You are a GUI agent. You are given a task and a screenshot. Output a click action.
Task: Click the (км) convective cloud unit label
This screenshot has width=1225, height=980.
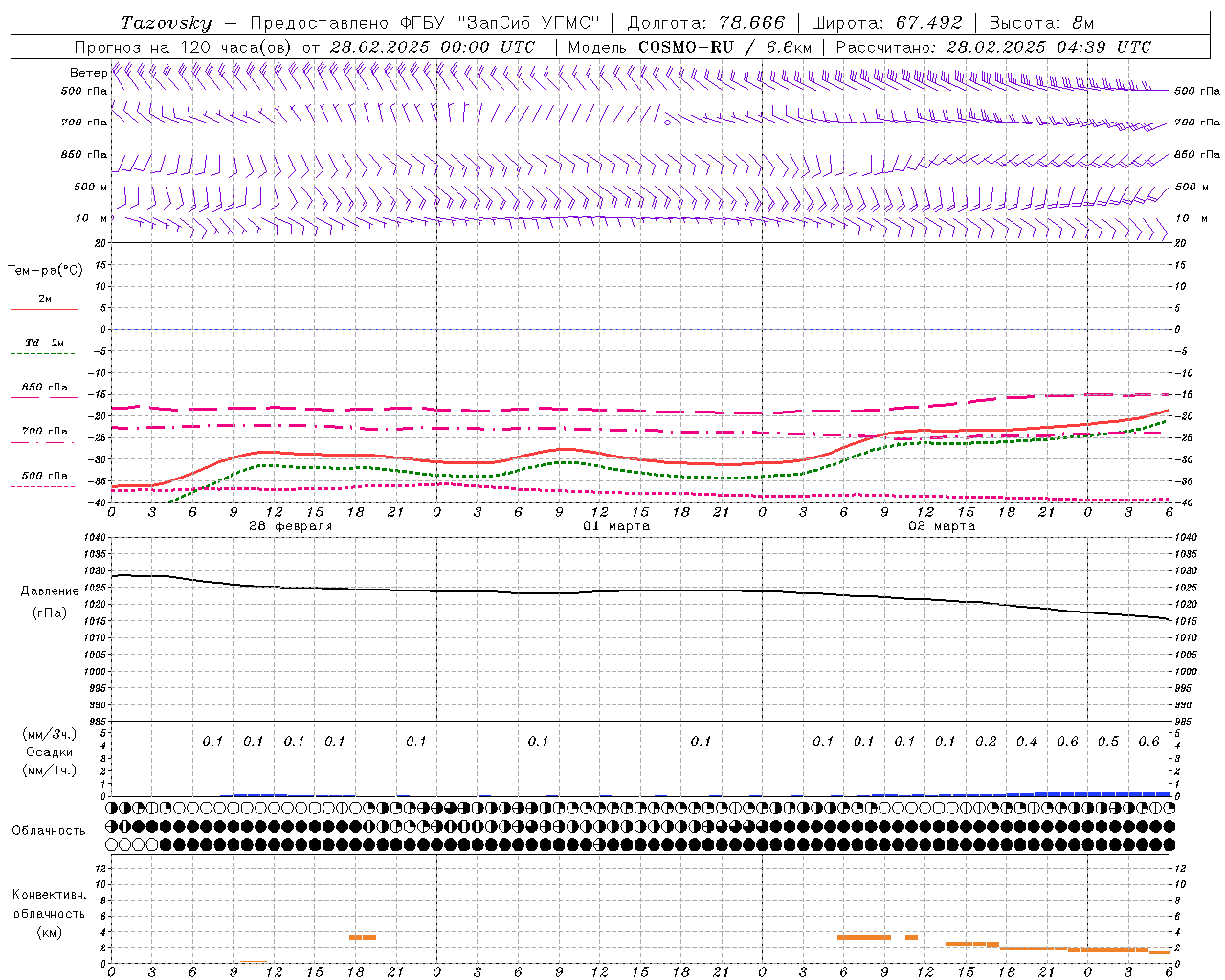pyautogui.click(x=50, y=932)
